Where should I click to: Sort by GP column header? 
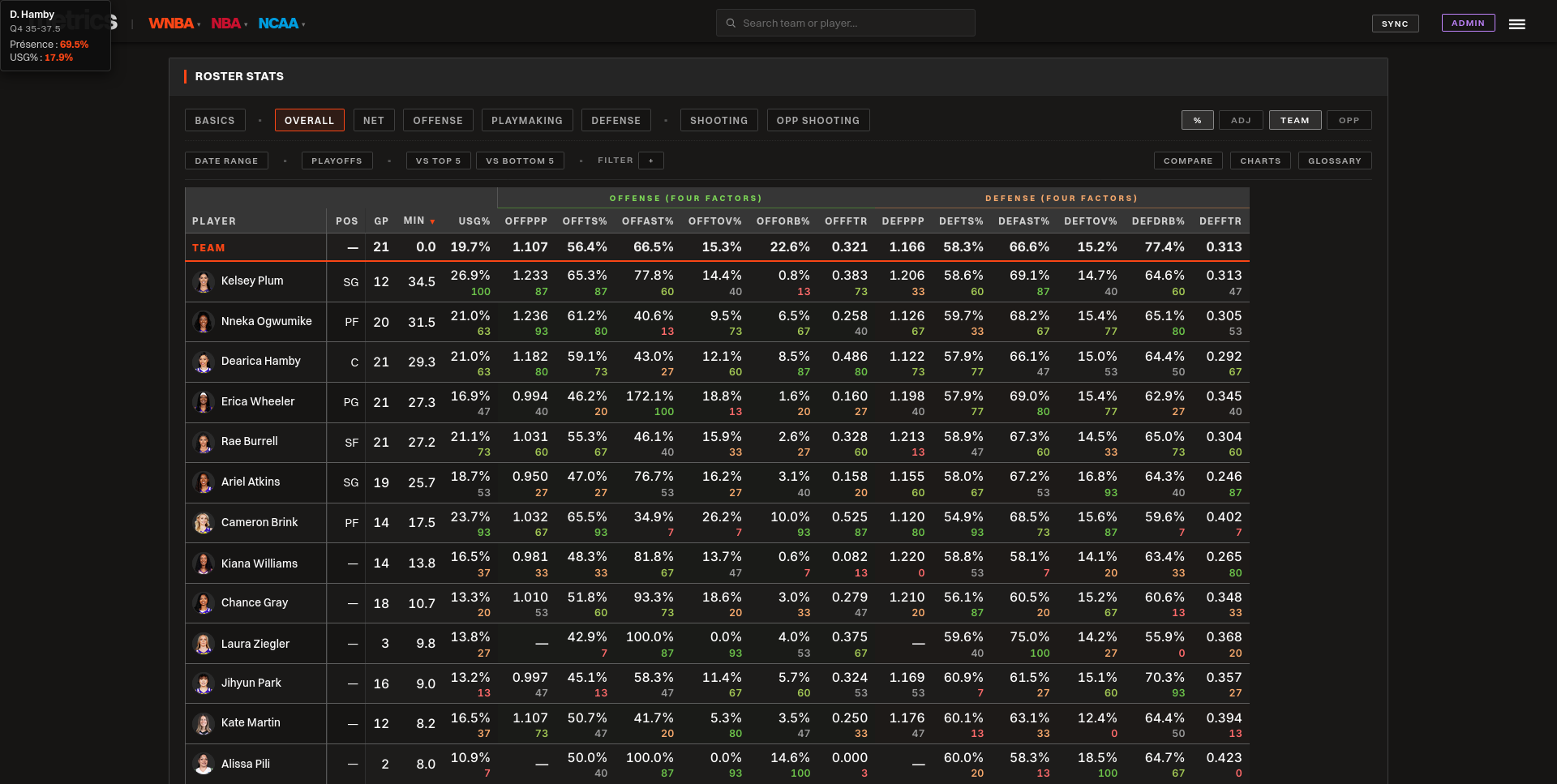381,221
